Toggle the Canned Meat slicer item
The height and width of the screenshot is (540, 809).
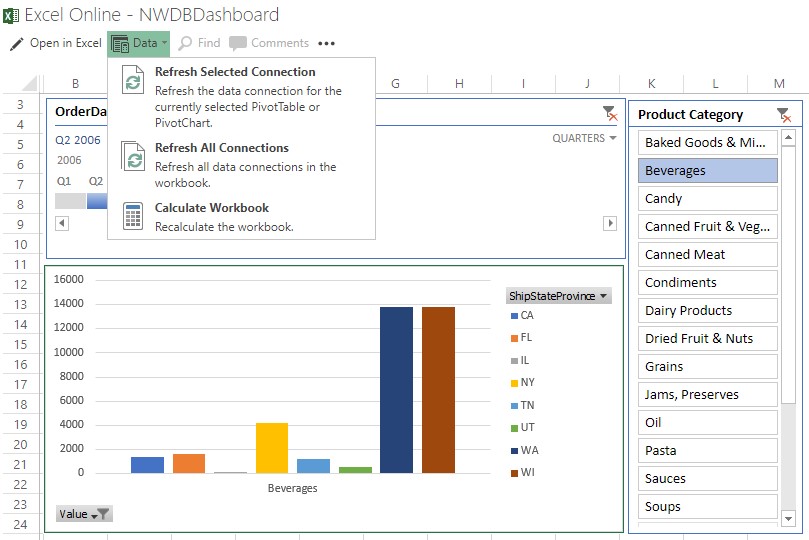pos(707,254)
